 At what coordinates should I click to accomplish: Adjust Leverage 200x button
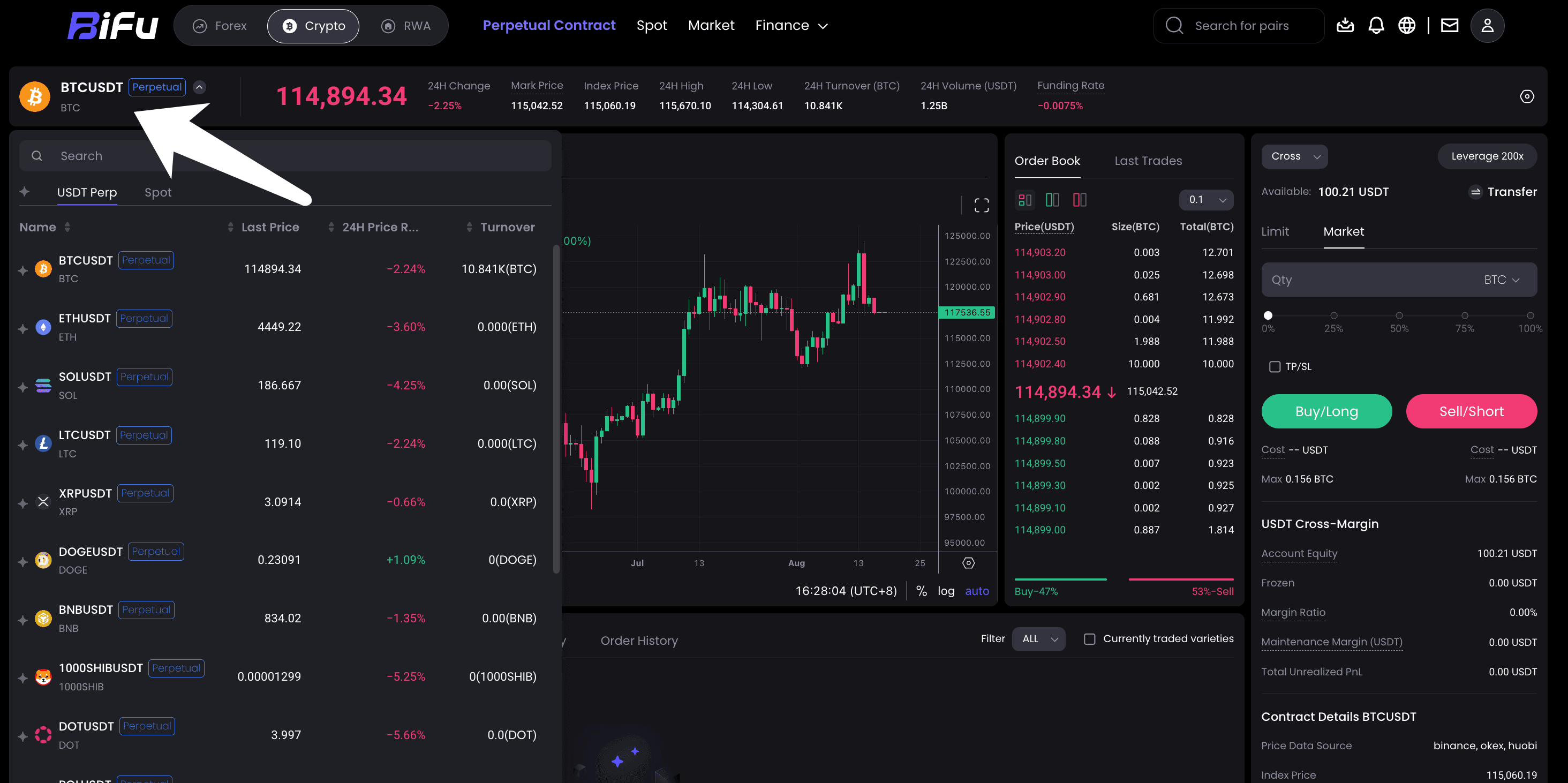[x=1487, y=156]
